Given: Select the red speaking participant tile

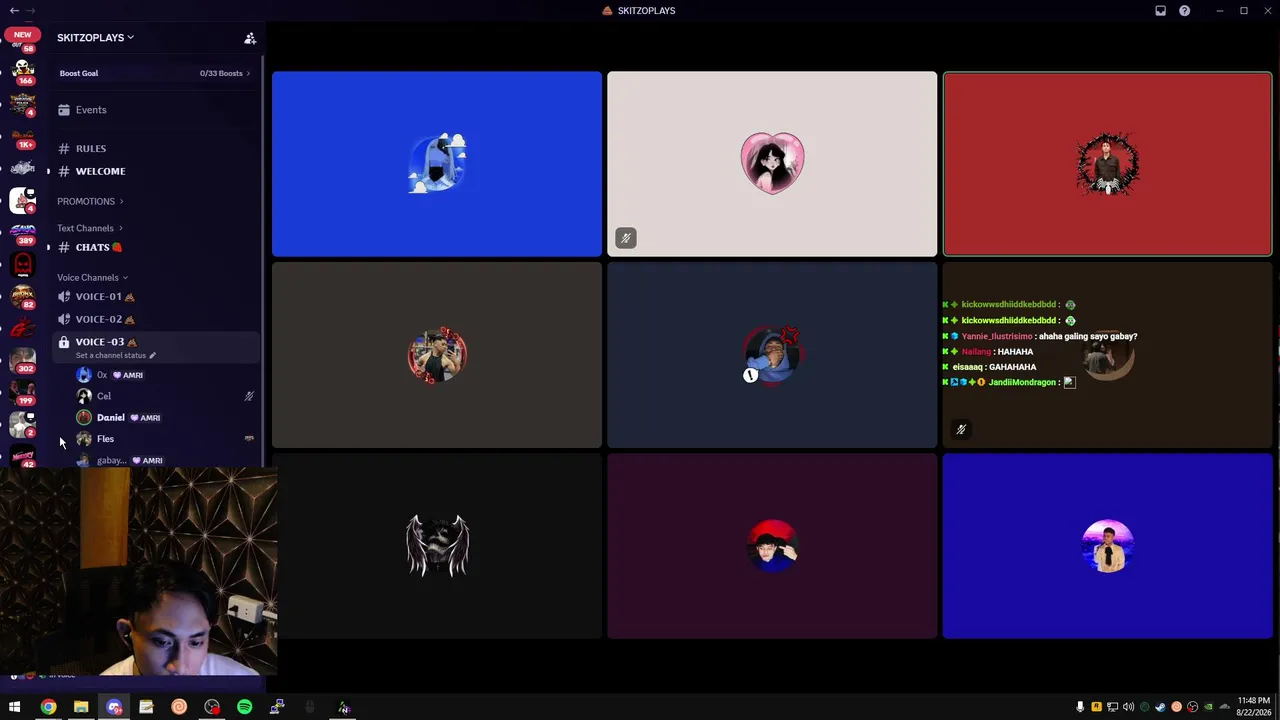Looking at the screenshot, I should pyautogui.click(x=1107, y=164).
